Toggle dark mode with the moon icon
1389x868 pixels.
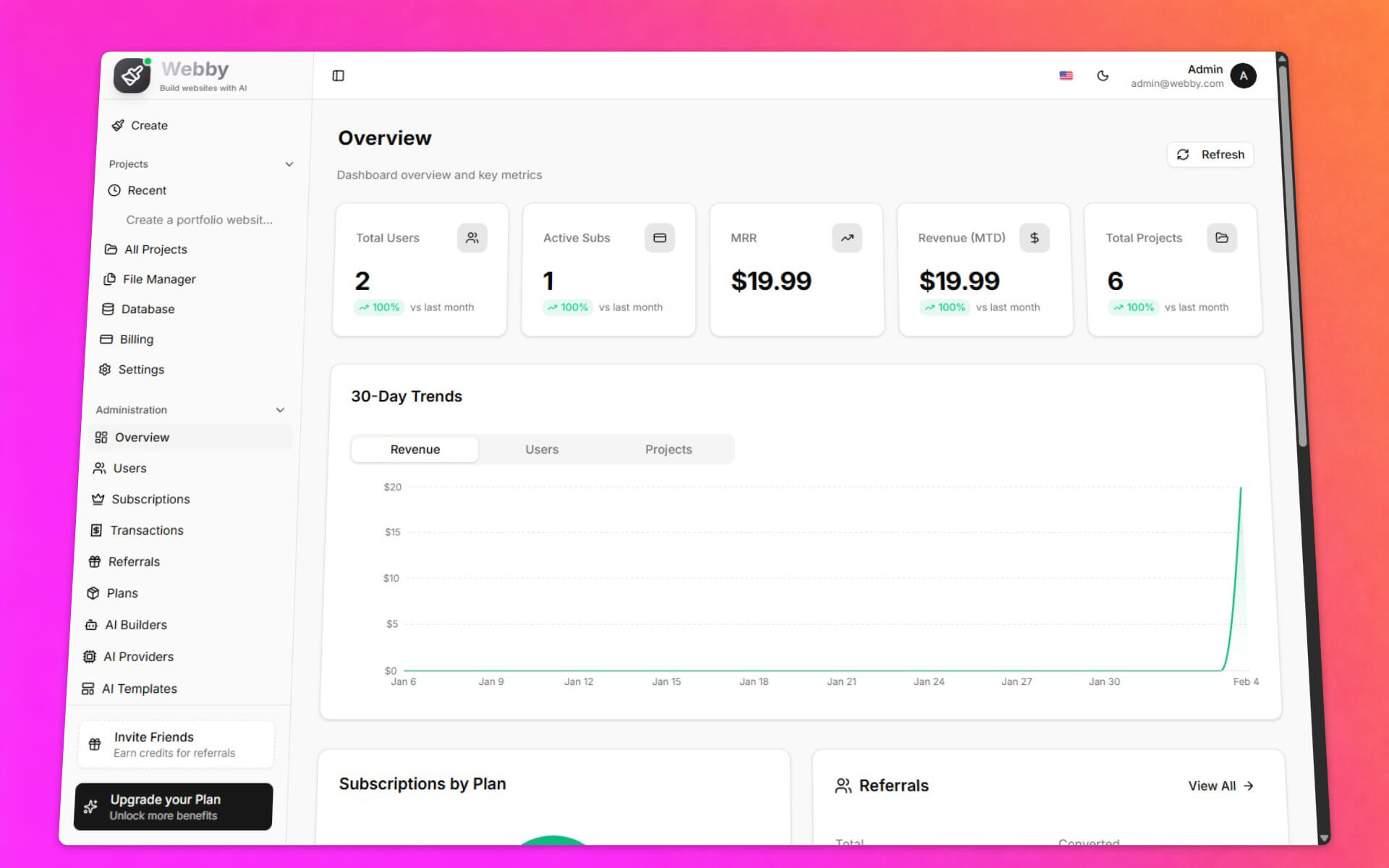pyautogui.click(x=1103, y=75)
